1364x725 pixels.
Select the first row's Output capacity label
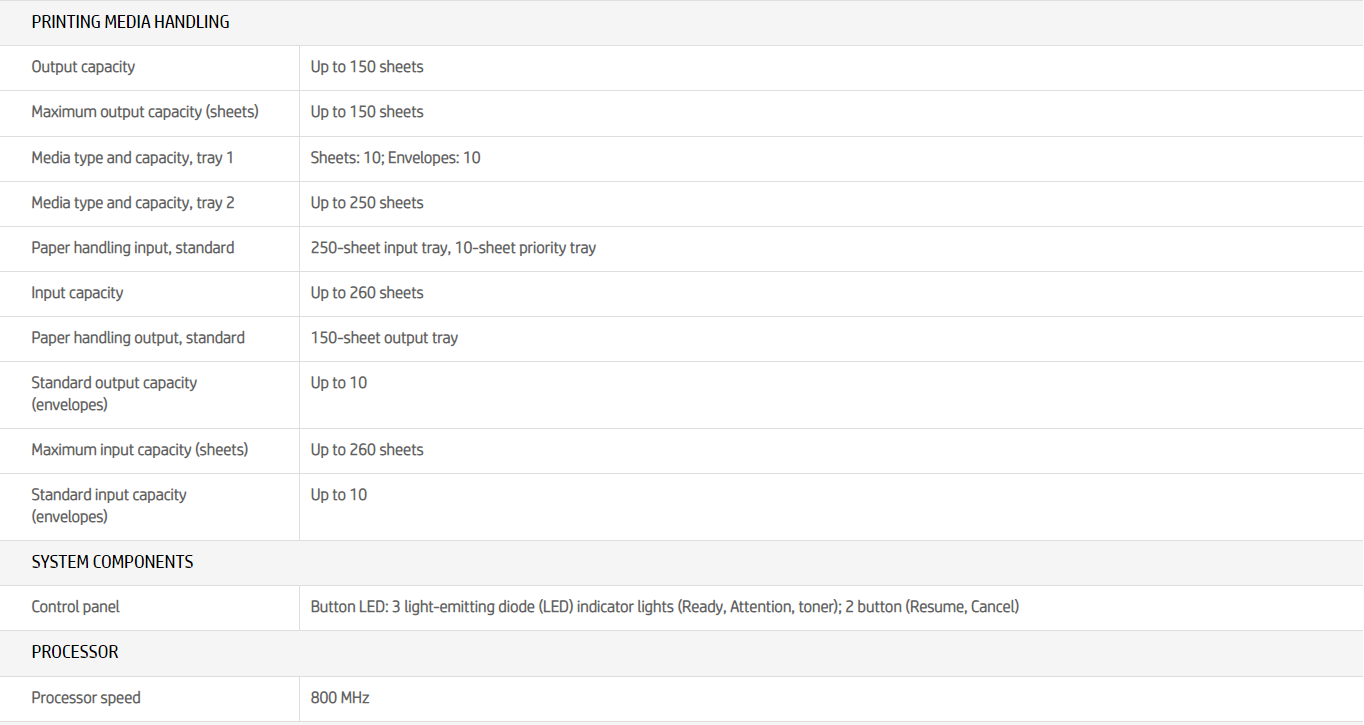(83, 67)
